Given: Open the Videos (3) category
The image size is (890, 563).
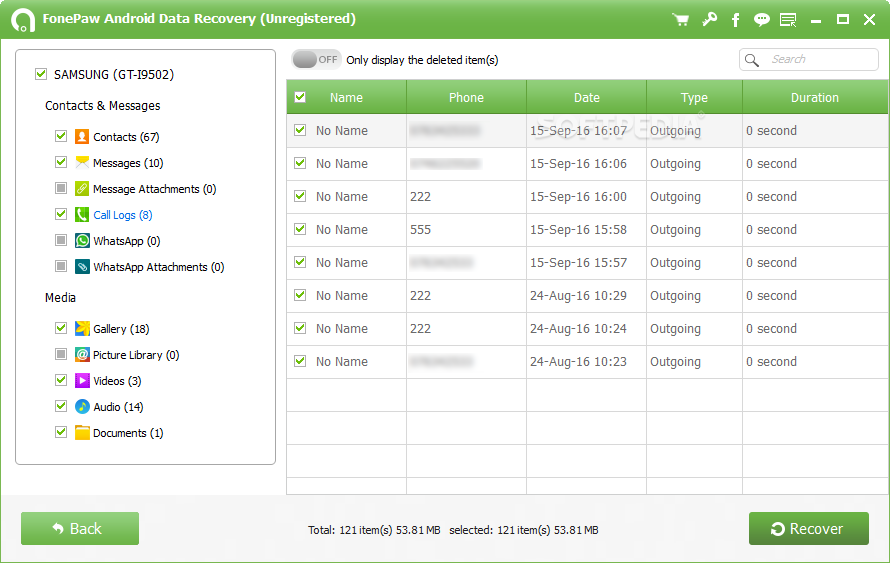Looking at the screenshot, I should 117,381.
